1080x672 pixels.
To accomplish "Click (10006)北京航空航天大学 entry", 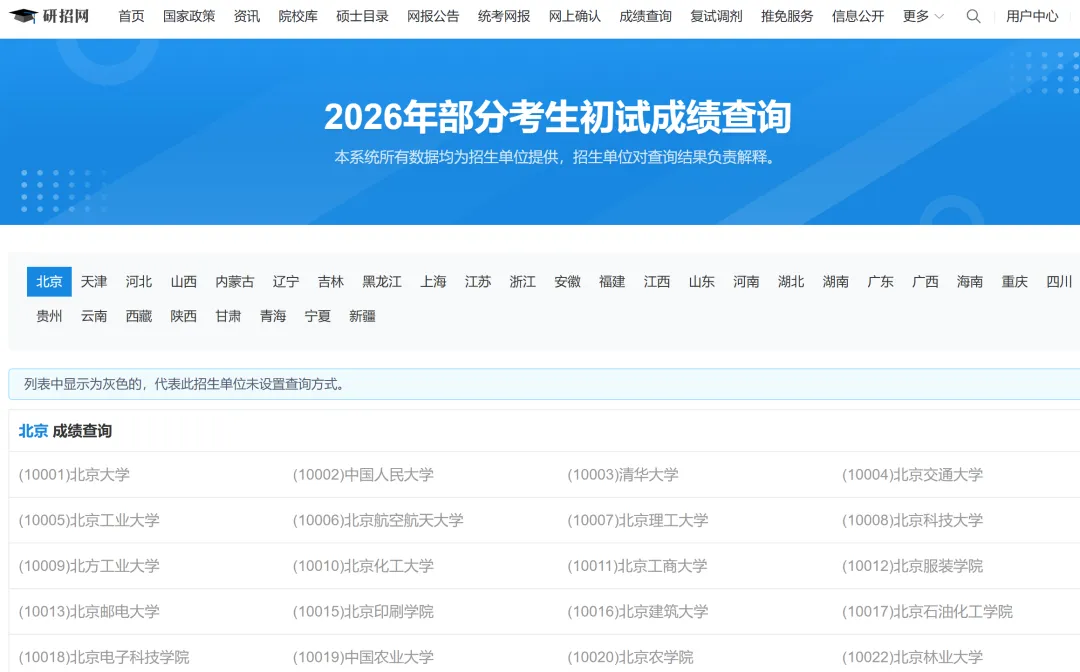I will (x=378, y=520).
